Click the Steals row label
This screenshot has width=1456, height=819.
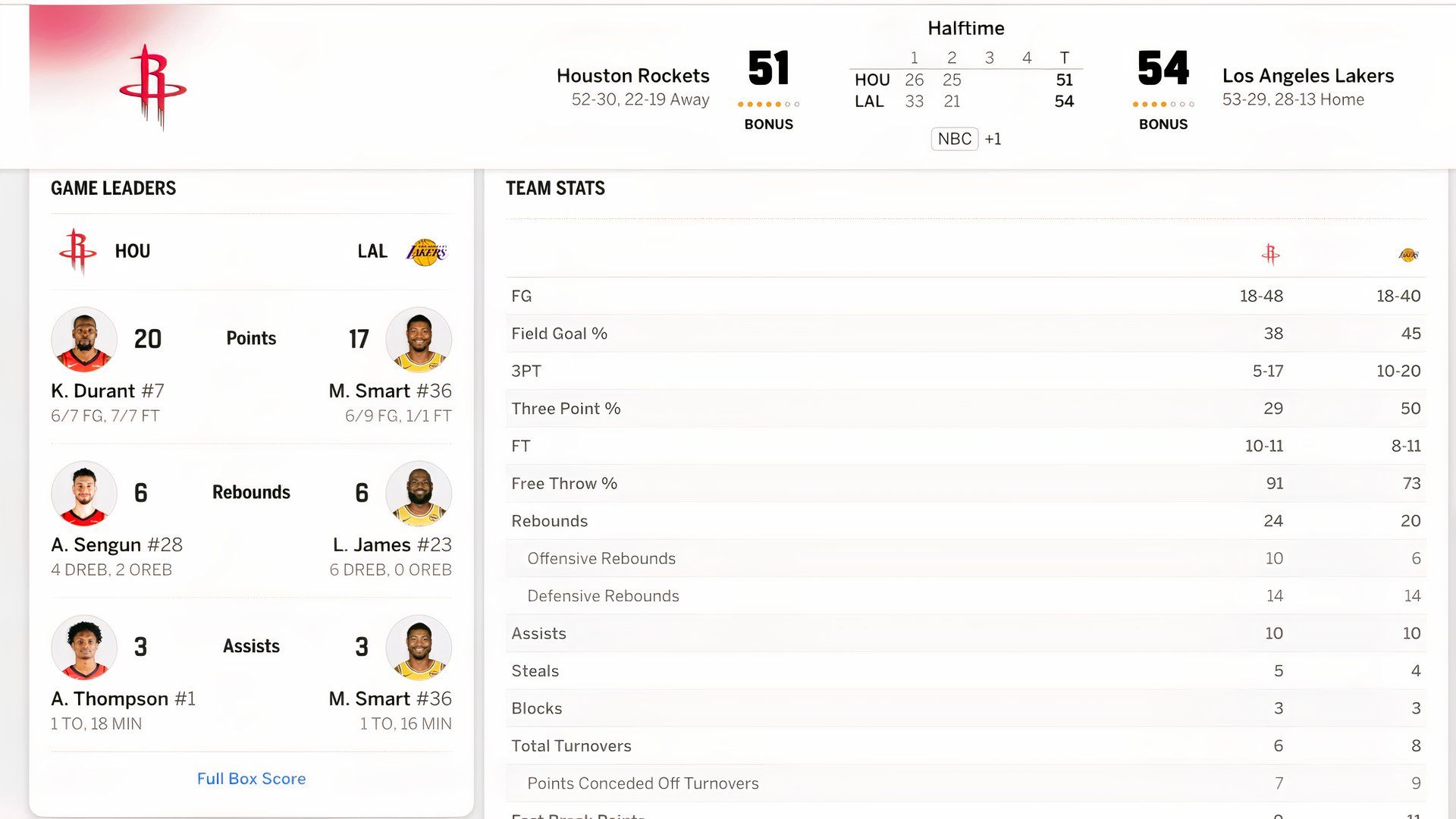pos(535,671)
